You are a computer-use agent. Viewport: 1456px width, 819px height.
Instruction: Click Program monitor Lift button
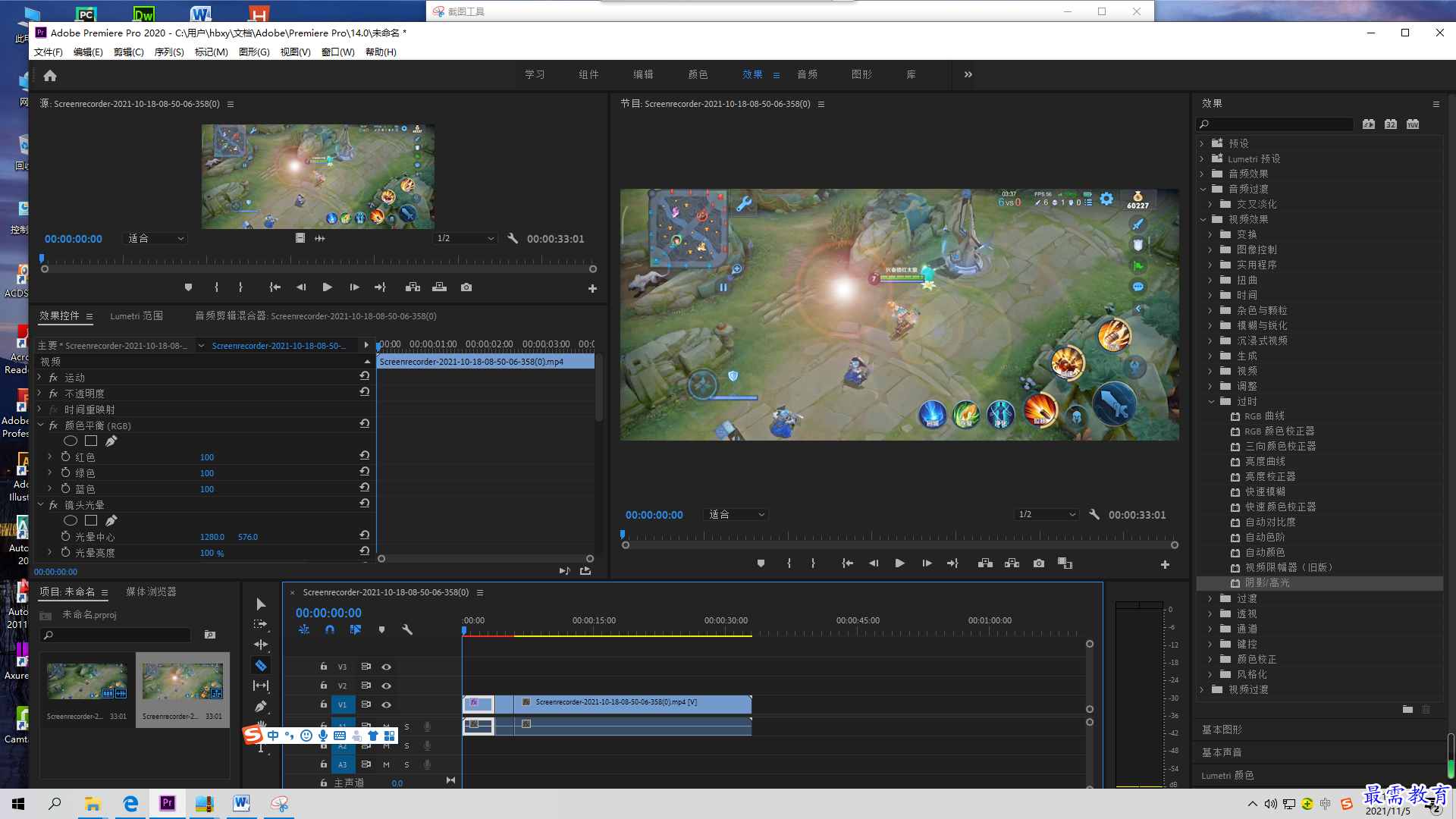(x=985, y=563)
